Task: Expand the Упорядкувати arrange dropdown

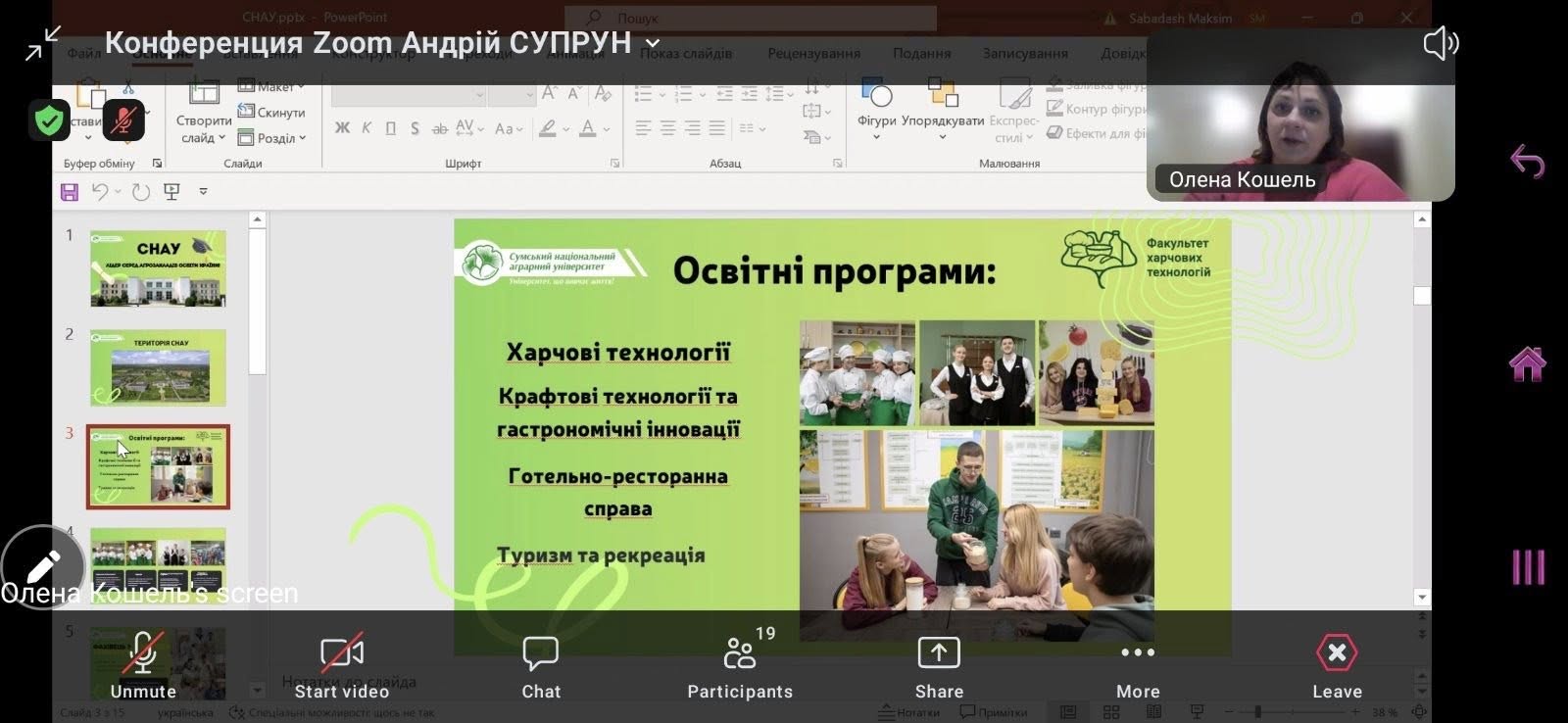Action: [942, 108]
